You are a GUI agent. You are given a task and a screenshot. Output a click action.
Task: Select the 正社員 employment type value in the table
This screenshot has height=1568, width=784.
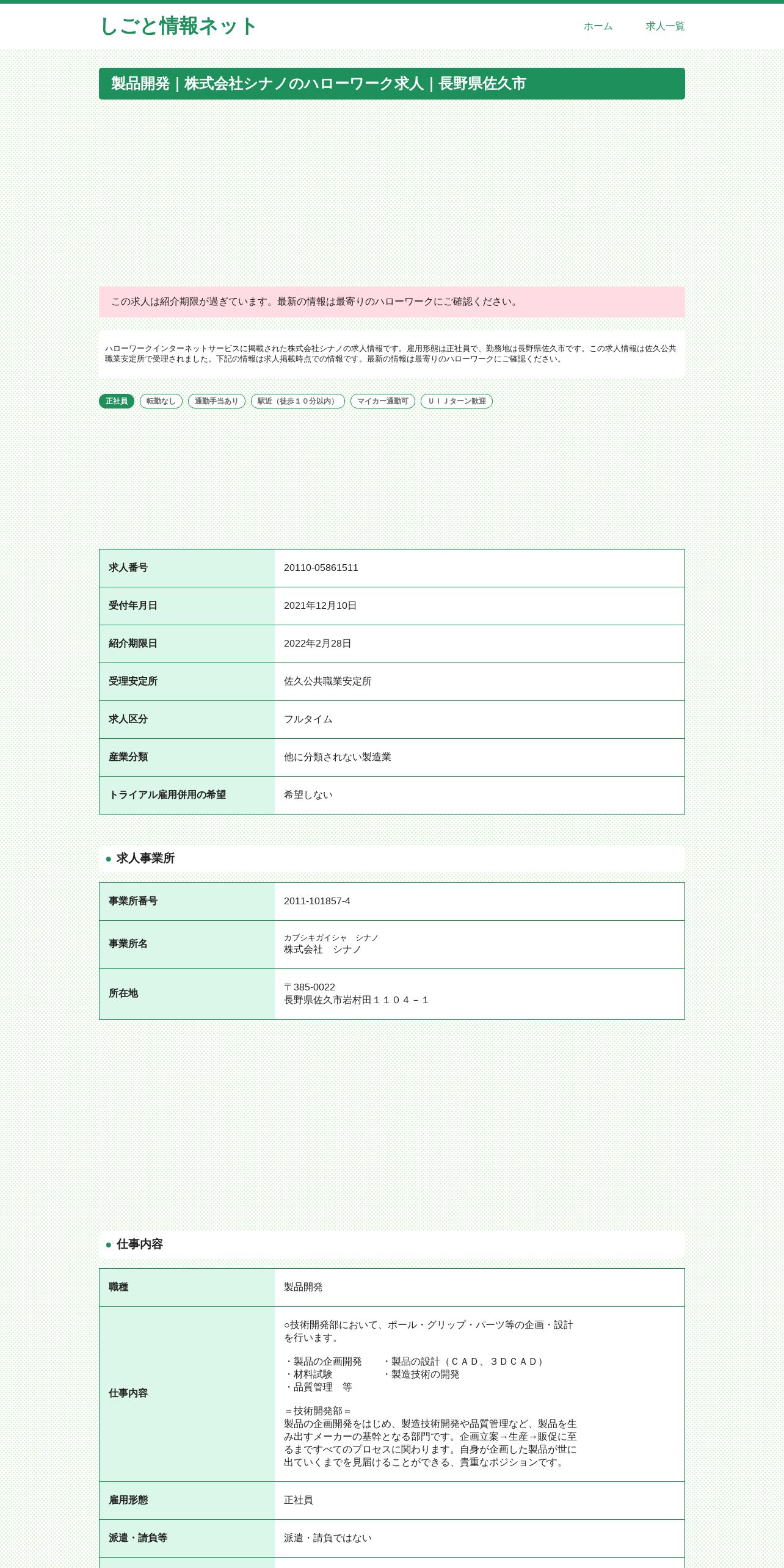[299, 1500]
